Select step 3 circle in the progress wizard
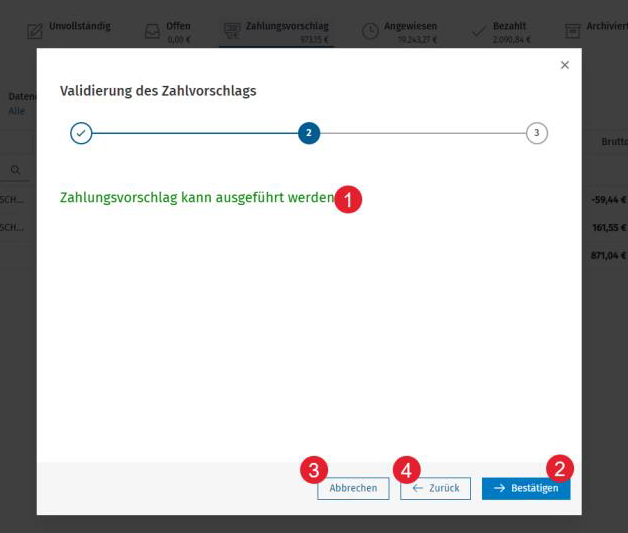The height and width of the screenshot is (533, 628). coord(537,133)
